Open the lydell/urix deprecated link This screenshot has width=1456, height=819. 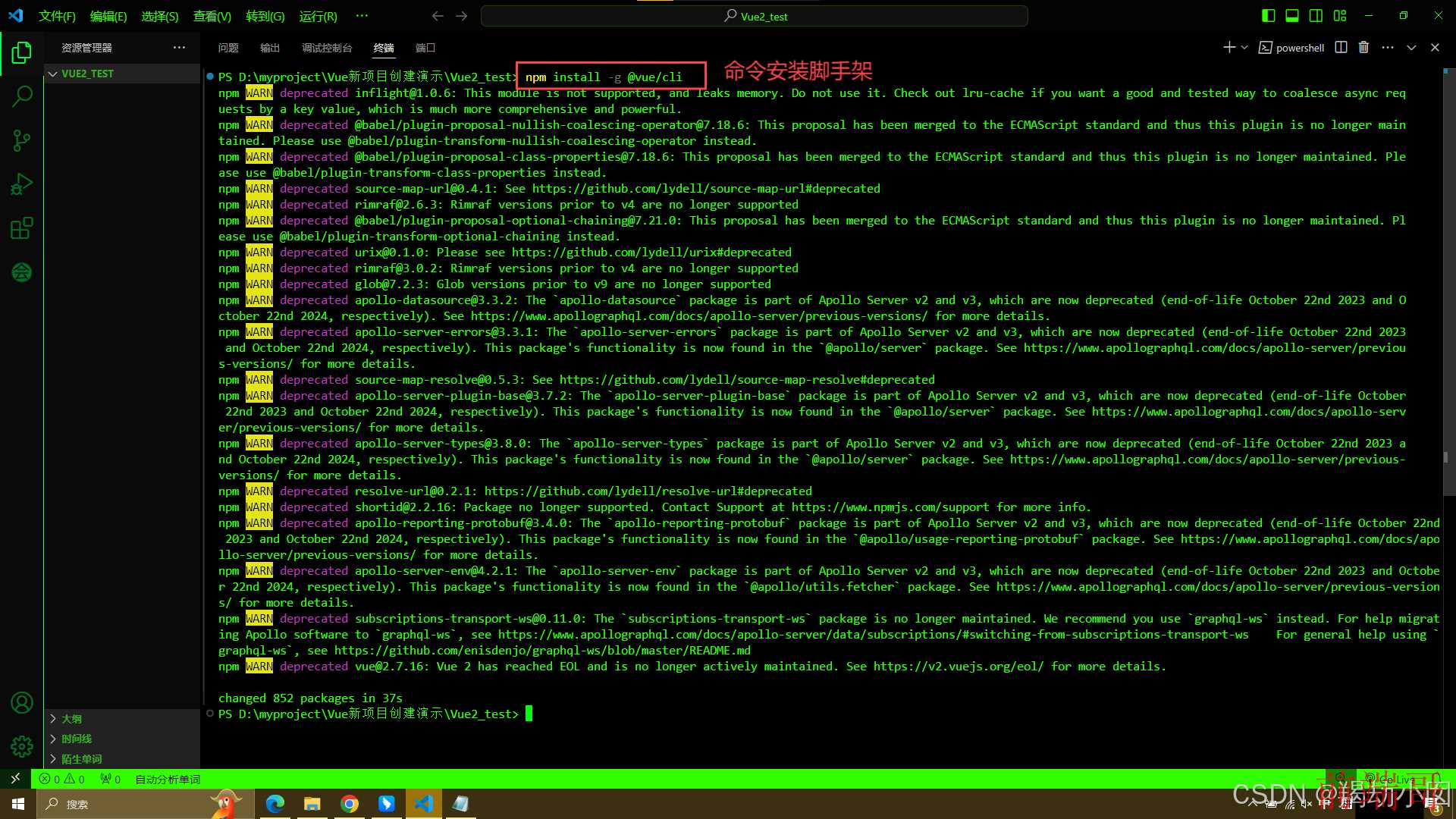pyautogui.click(x=651, y=253)
